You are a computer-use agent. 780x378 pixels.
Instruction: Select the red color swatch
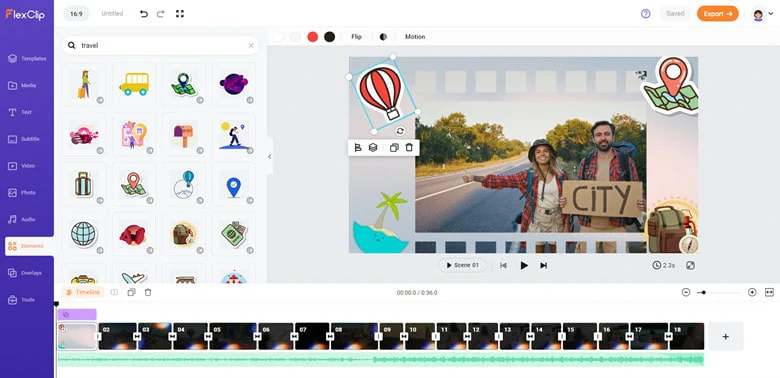click(312, 37)
